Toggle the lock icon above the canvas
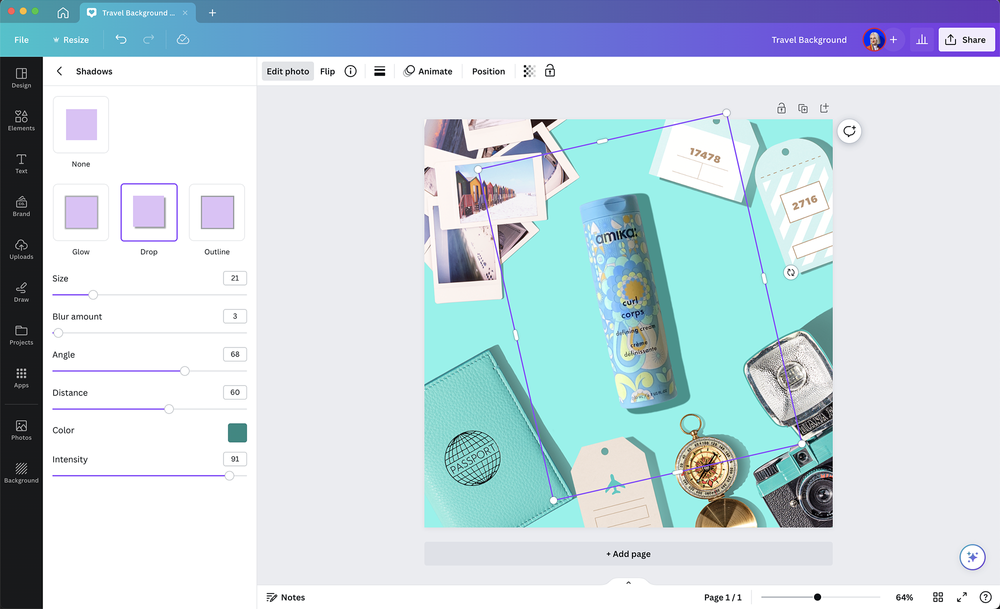The height and width of the screenshot is (609, 1000). click(x=781, y=107)
